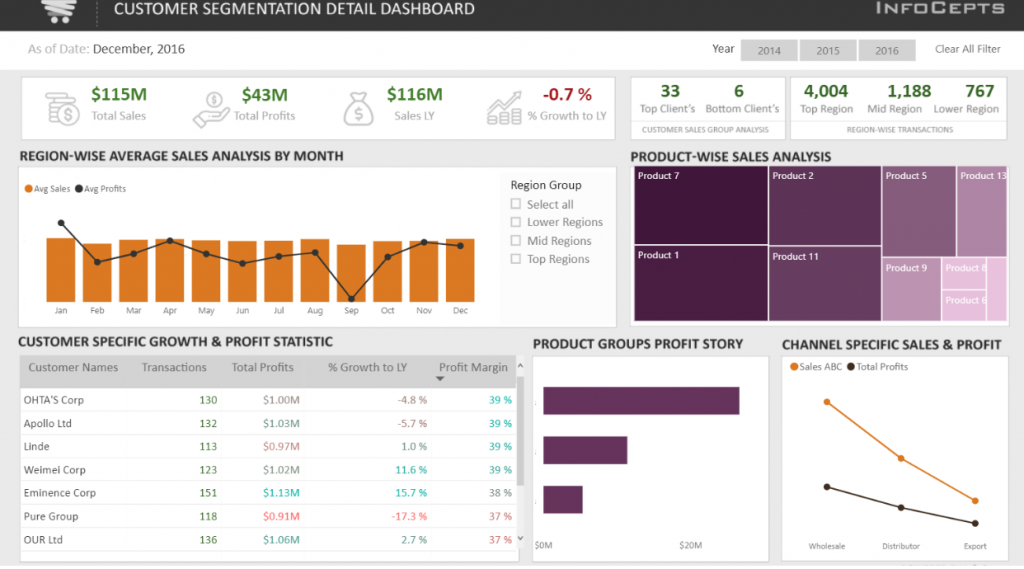
Task: Click the Wholesale Sales ABC data point
Action: pos(827,402)
